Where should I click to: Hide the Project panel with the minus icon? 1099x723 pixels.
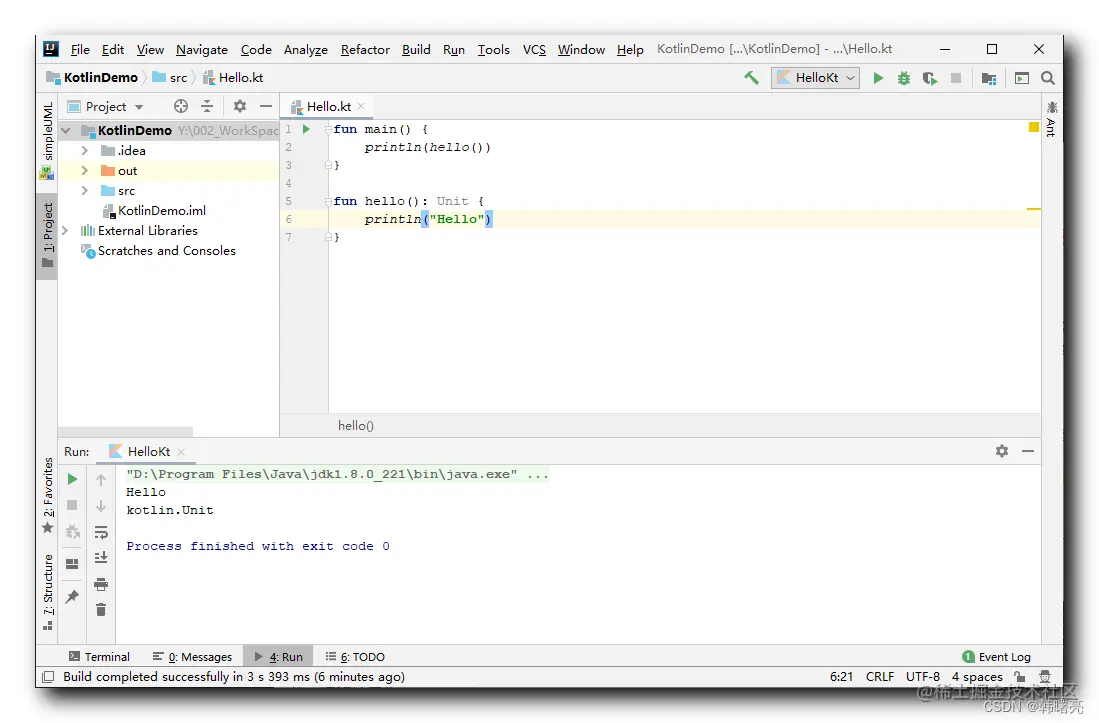tap(266, 106)
